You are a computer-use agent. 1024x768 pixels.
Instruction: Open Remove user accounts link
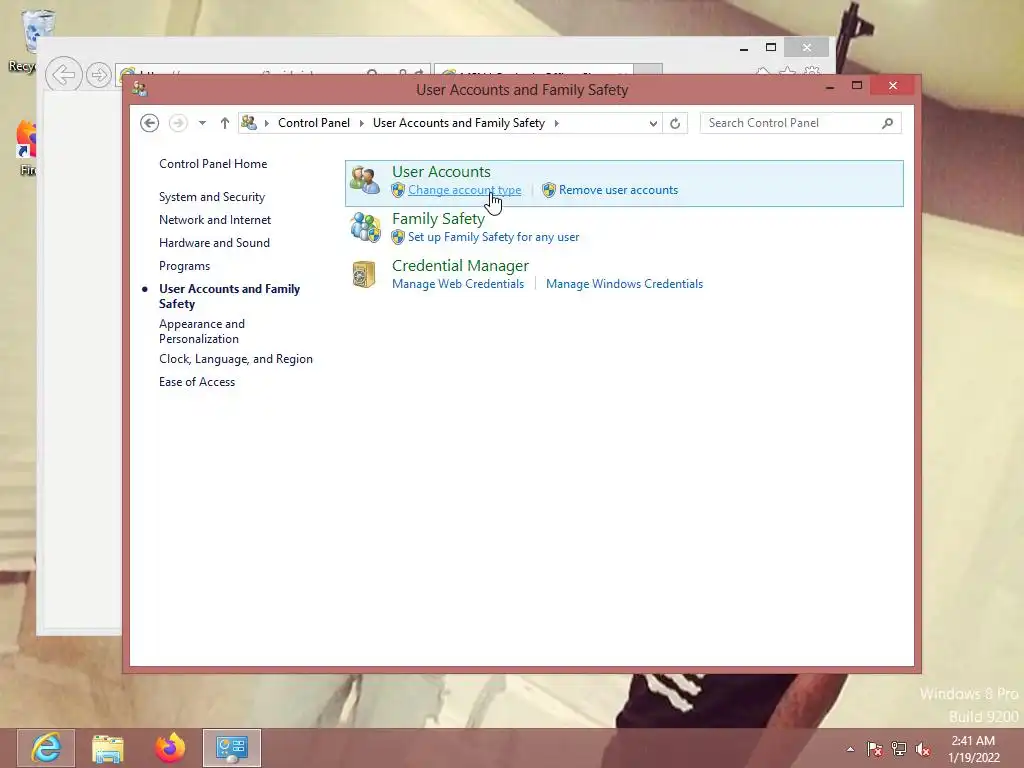pyautogui.click(x=618, y=190)
